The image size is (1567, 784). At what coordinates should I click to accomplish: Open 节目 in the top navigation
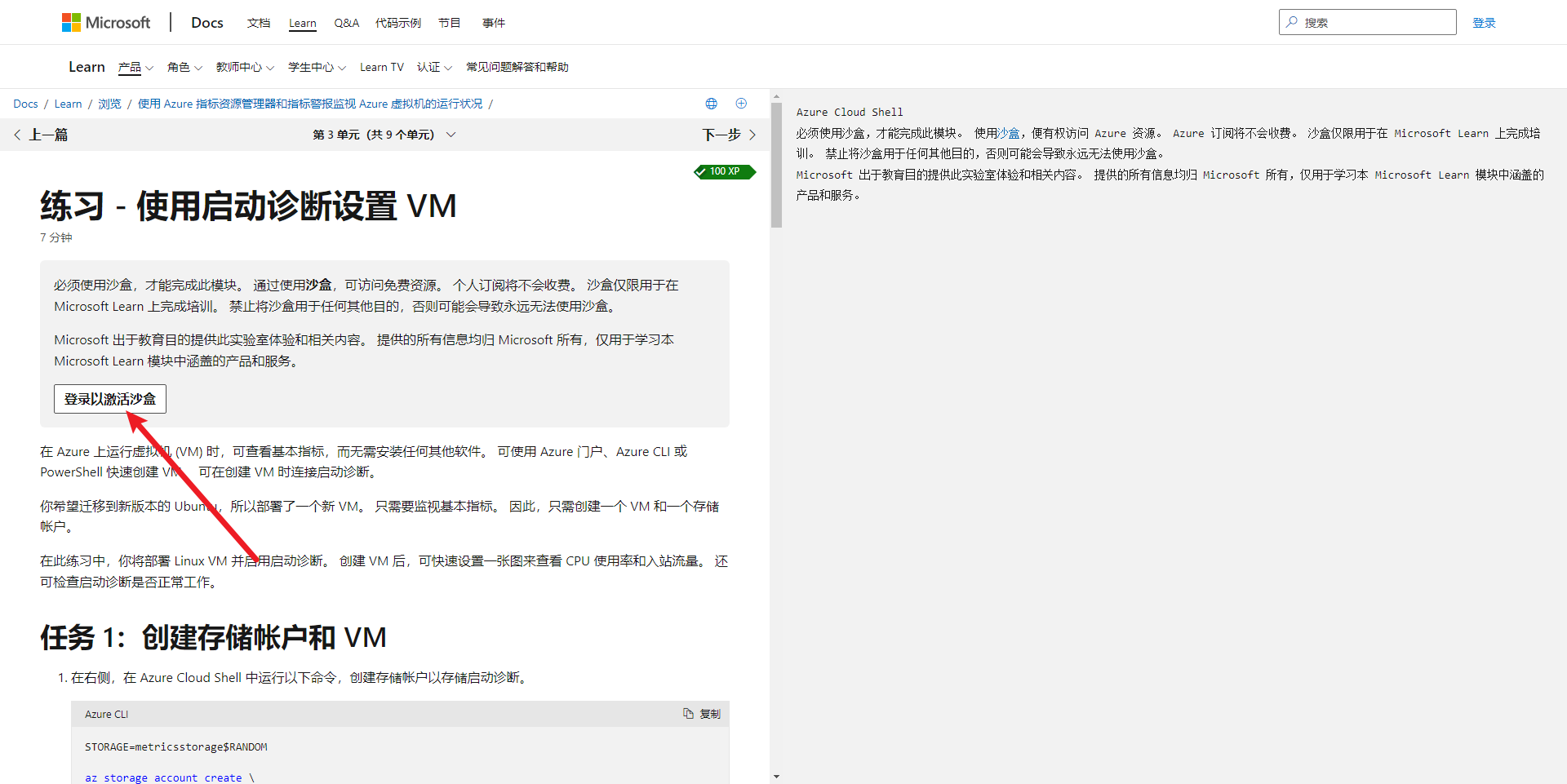coord(450,23)
